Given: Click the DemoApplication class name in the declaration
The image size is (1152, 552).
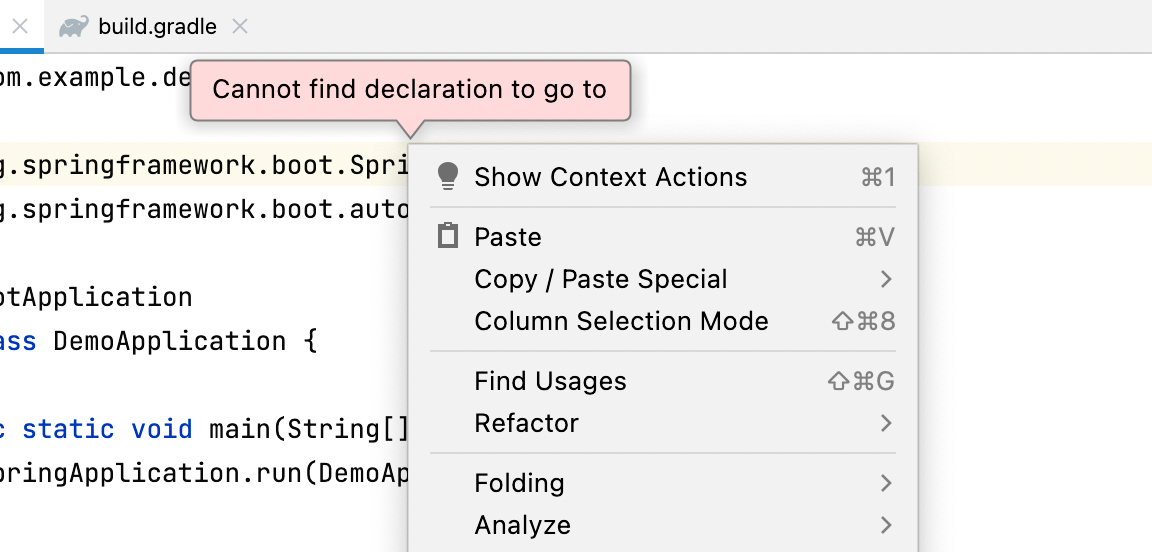Looking at the screenshot, I should (168, 341).
